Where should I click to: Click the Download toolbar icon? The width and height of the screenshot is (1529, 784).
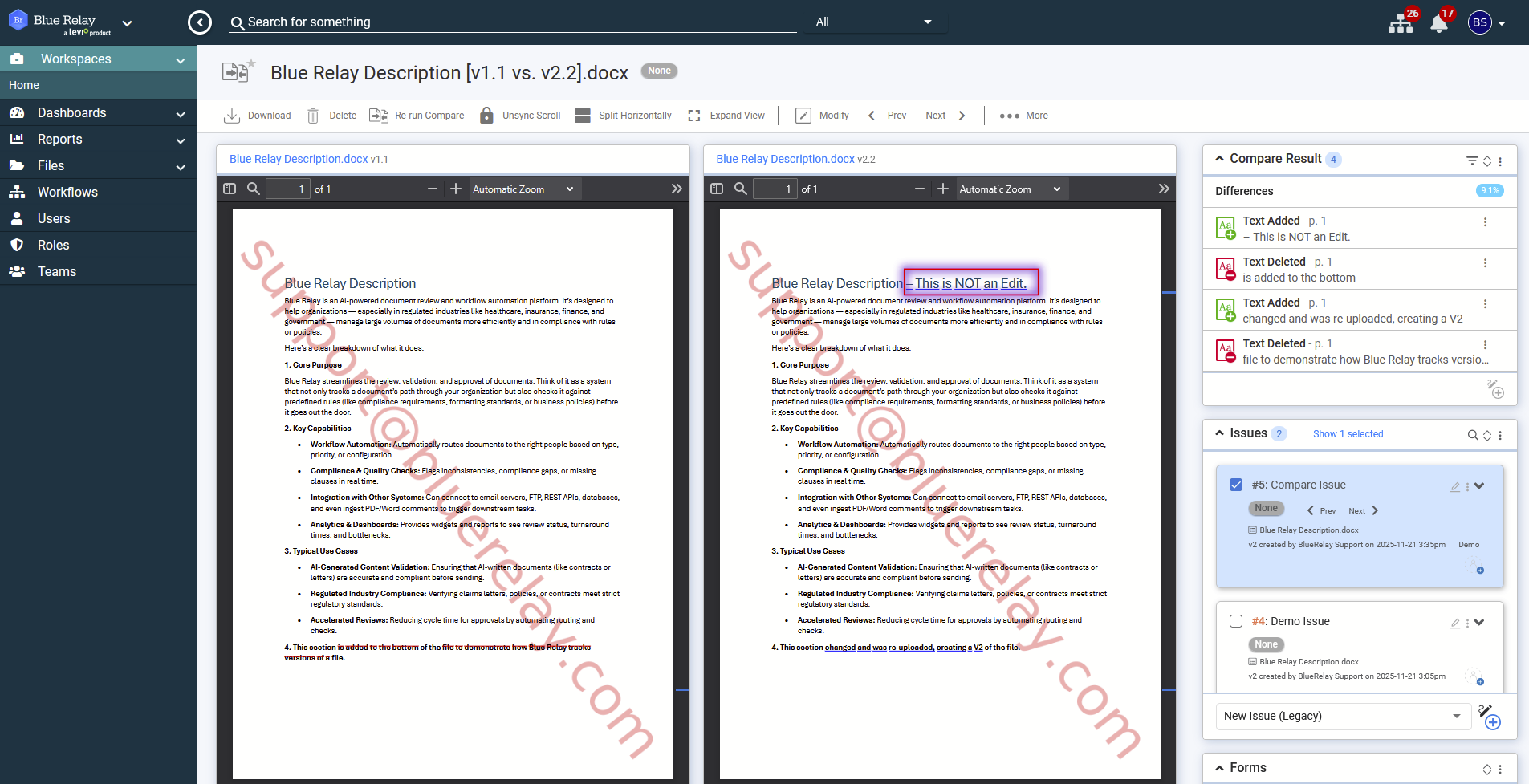coord(232,116)
